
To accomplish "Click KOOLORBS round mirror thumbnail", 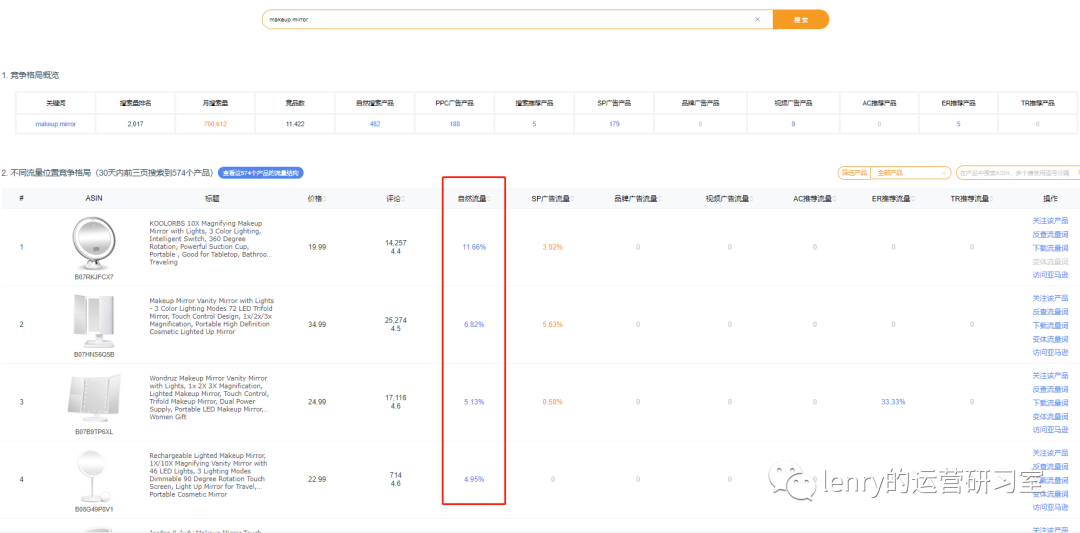I will pos(94,244).
